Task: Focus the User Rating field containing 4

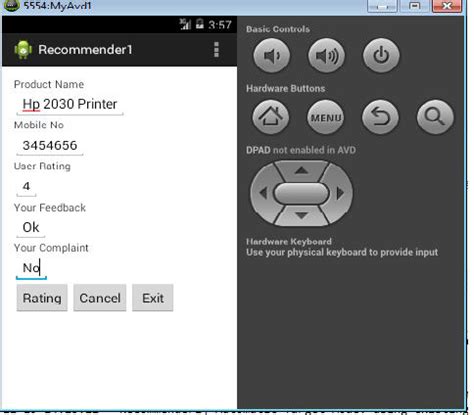Action: [x=26, y=186]
